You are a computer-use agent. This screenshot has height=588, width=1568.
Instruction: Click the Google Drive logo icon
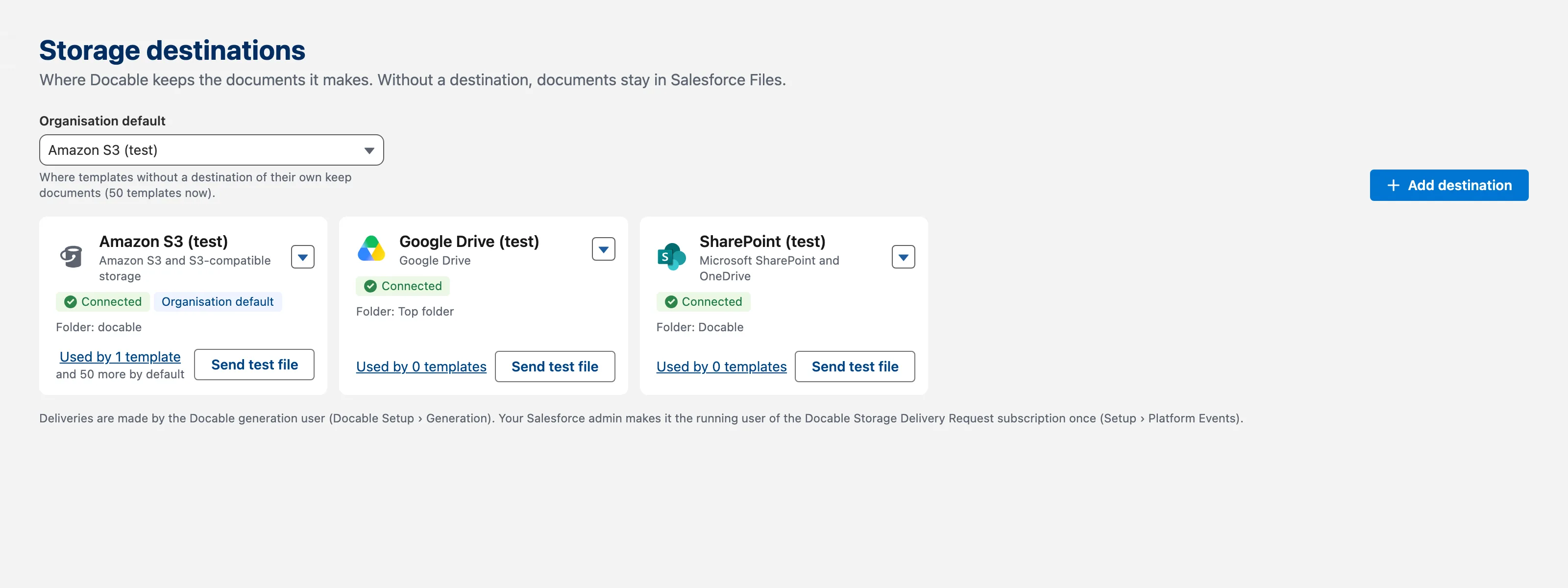(x=371, y=249)
